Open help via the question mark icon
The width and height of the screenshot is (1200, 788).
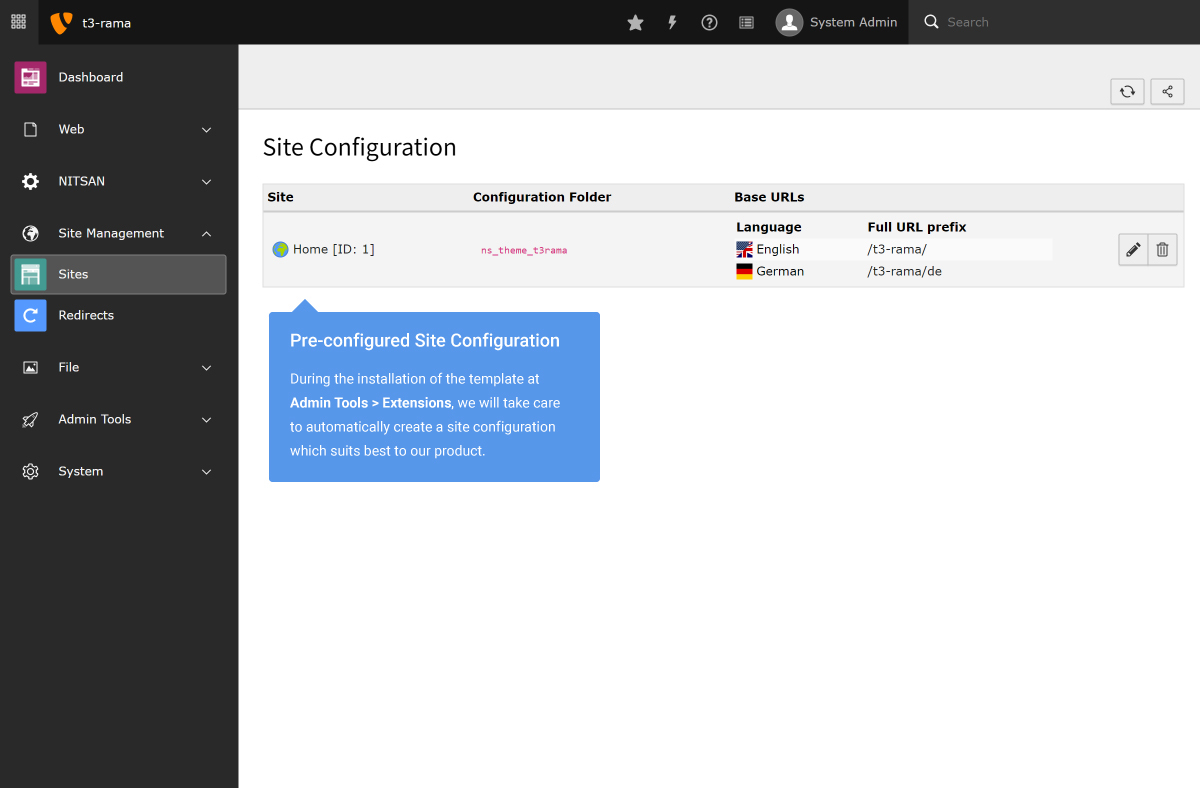tap(709, 22)
